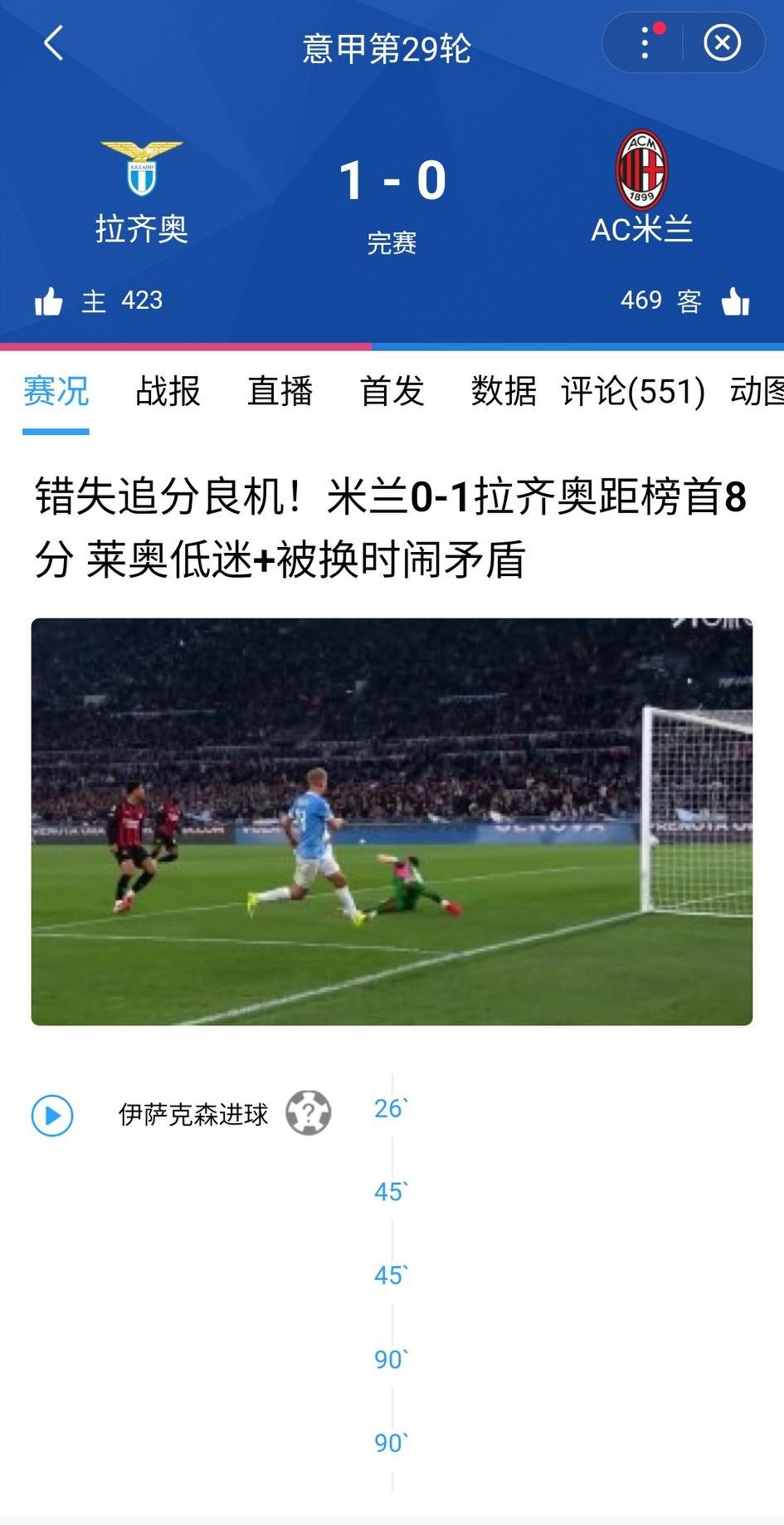The image size is (784, 1525).
Task: Close the mini program with X icon
Action: tap(722, 42)
